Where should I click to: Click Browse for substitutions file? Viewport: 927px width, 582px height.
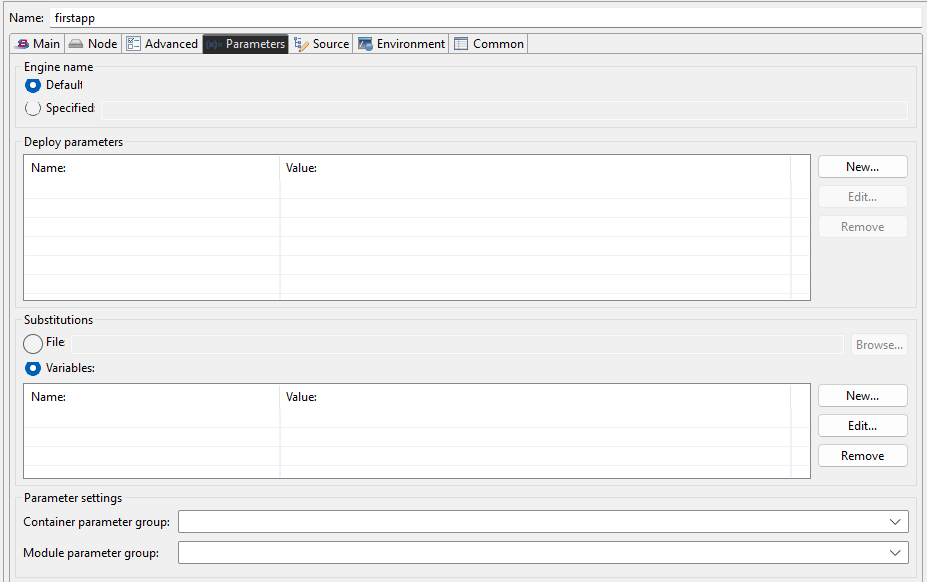[879, 345]
